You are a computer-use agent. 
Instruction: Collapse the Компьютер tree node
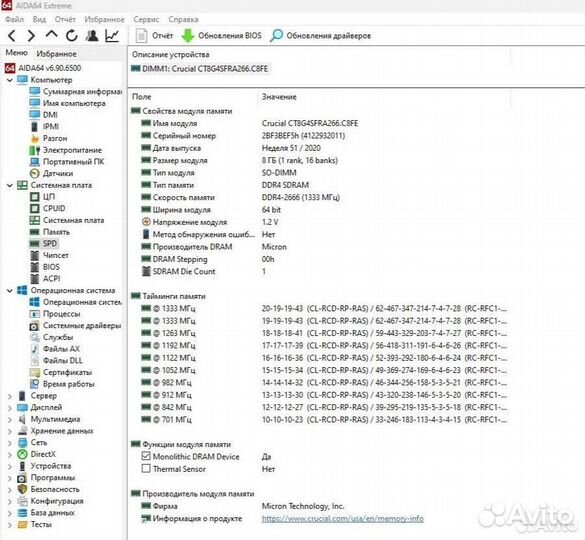pos(10,80)
